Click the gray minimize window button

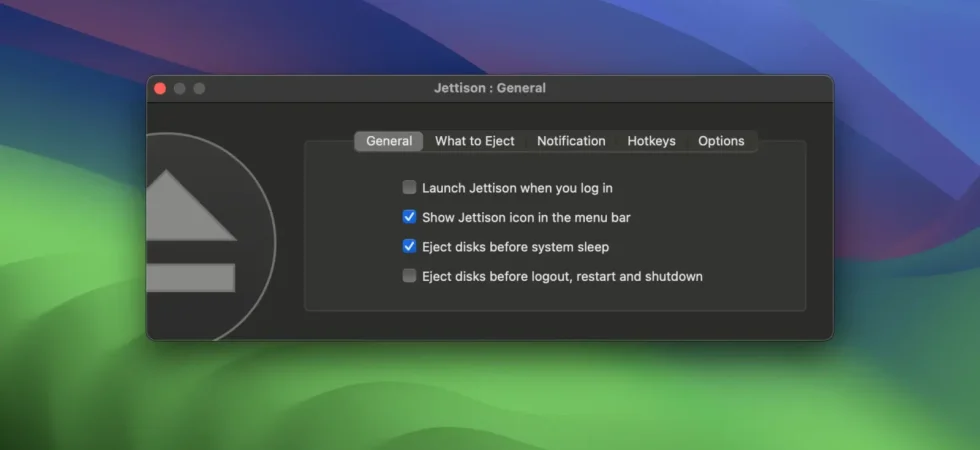point(179,89)
